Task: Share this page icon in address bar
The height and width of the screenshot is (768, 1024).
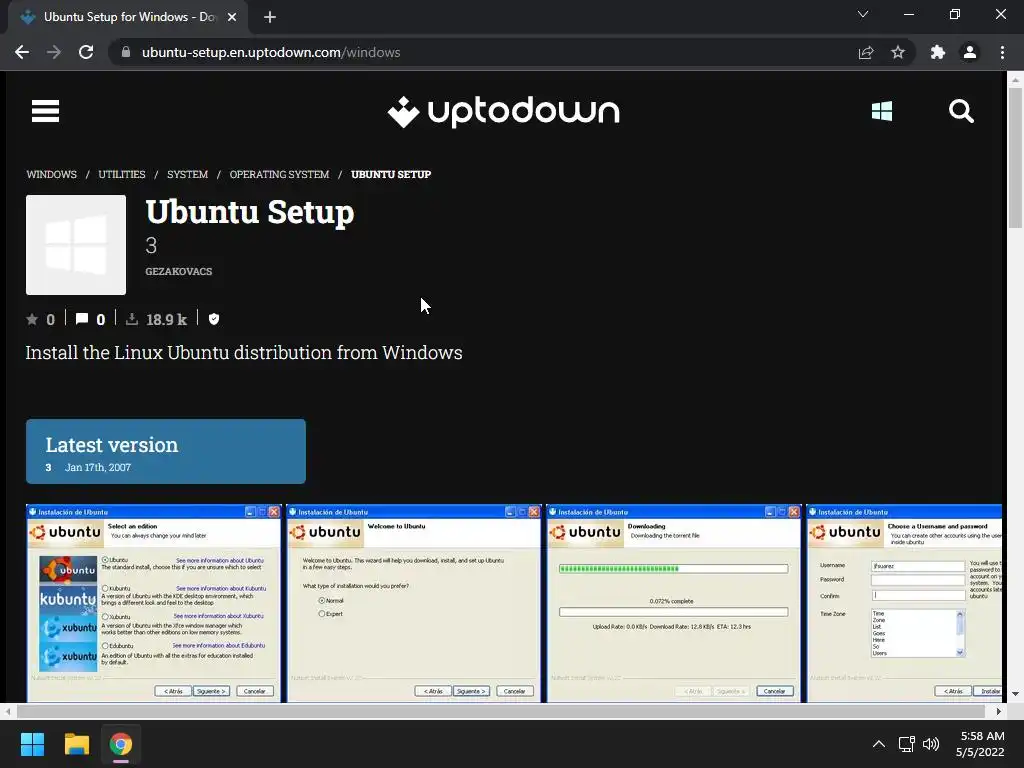Action: (x=866, y=52)
